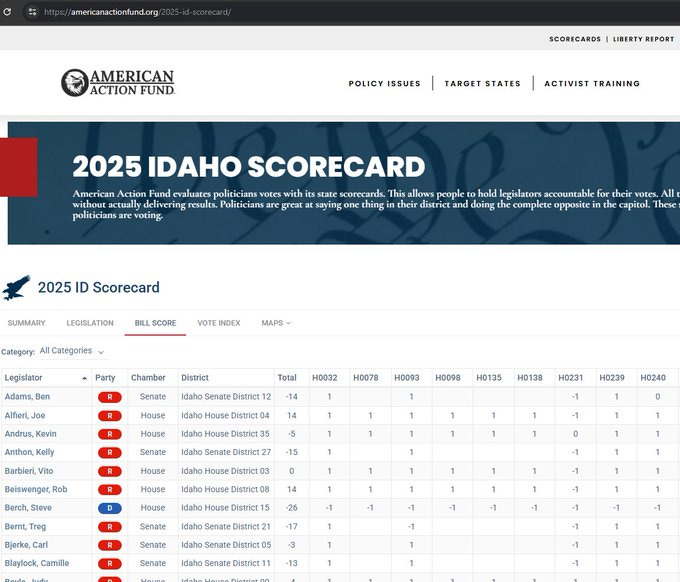The image size is (680, 582).
Task: Open legislator Berch, Steve
Action: click(x=28, y=507)
